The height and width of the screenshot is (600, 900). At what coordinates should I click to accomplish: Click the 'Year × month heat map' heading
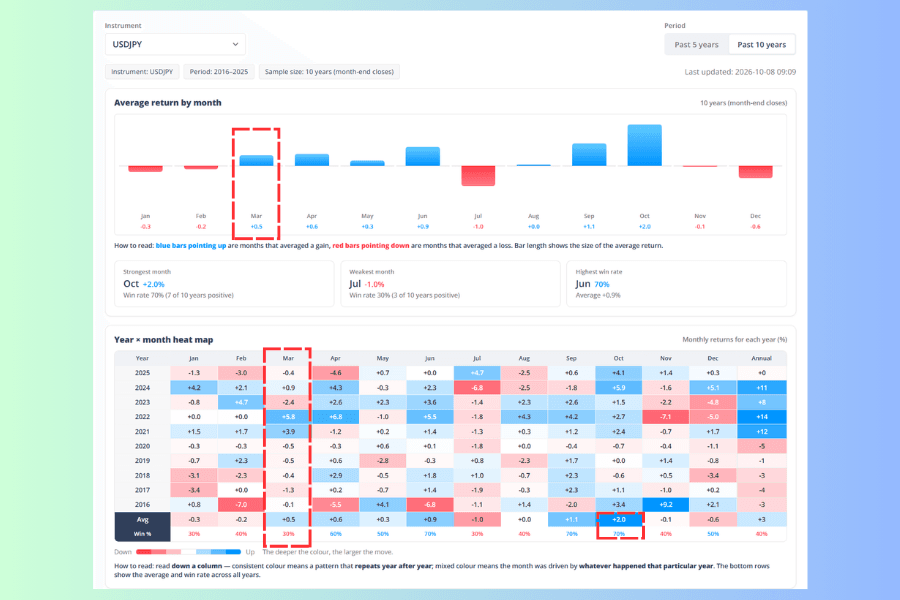point(164,340)
